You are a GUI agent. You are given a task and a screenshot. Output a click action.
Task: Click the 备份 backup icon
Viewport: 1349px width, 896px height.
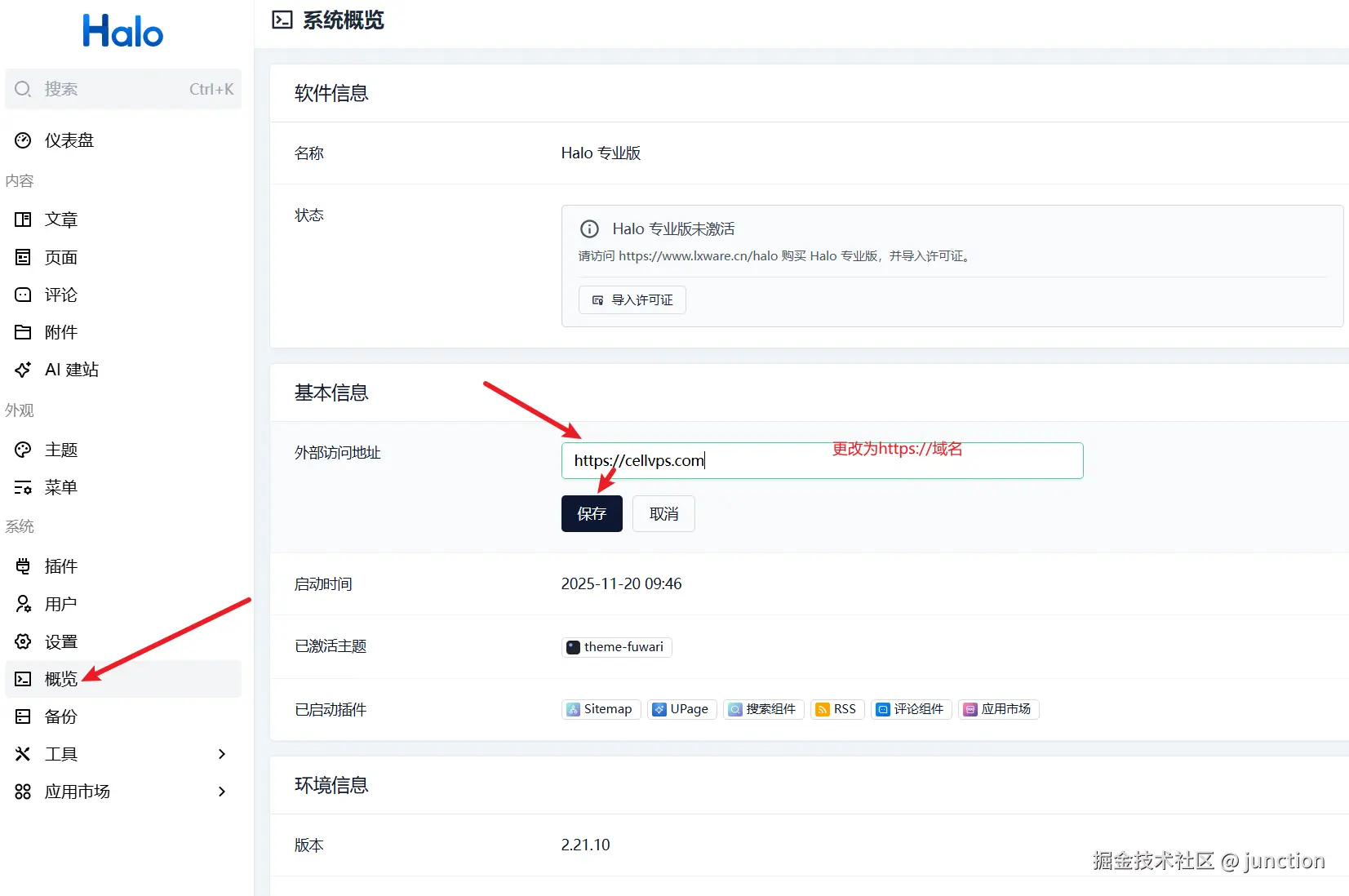[x=23, y=716]
